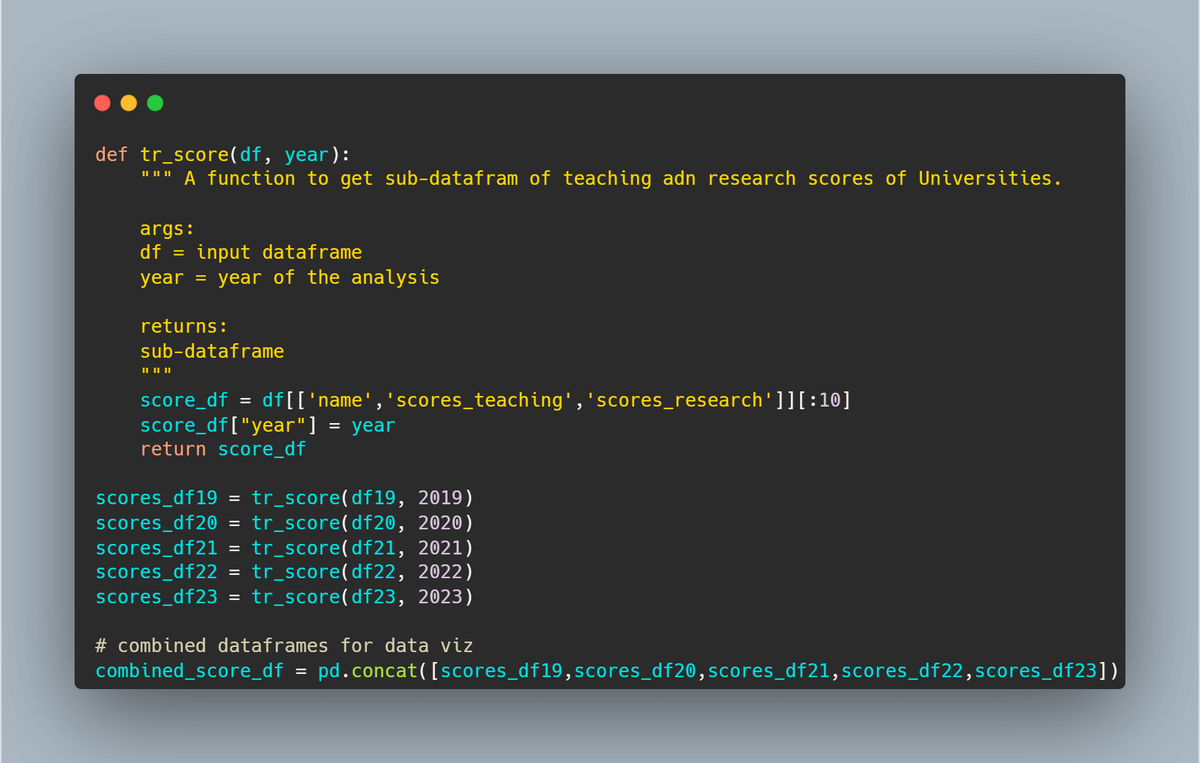Click the def keyword
The width and height of the screenshot is (1200, 763).
point(112,154)
